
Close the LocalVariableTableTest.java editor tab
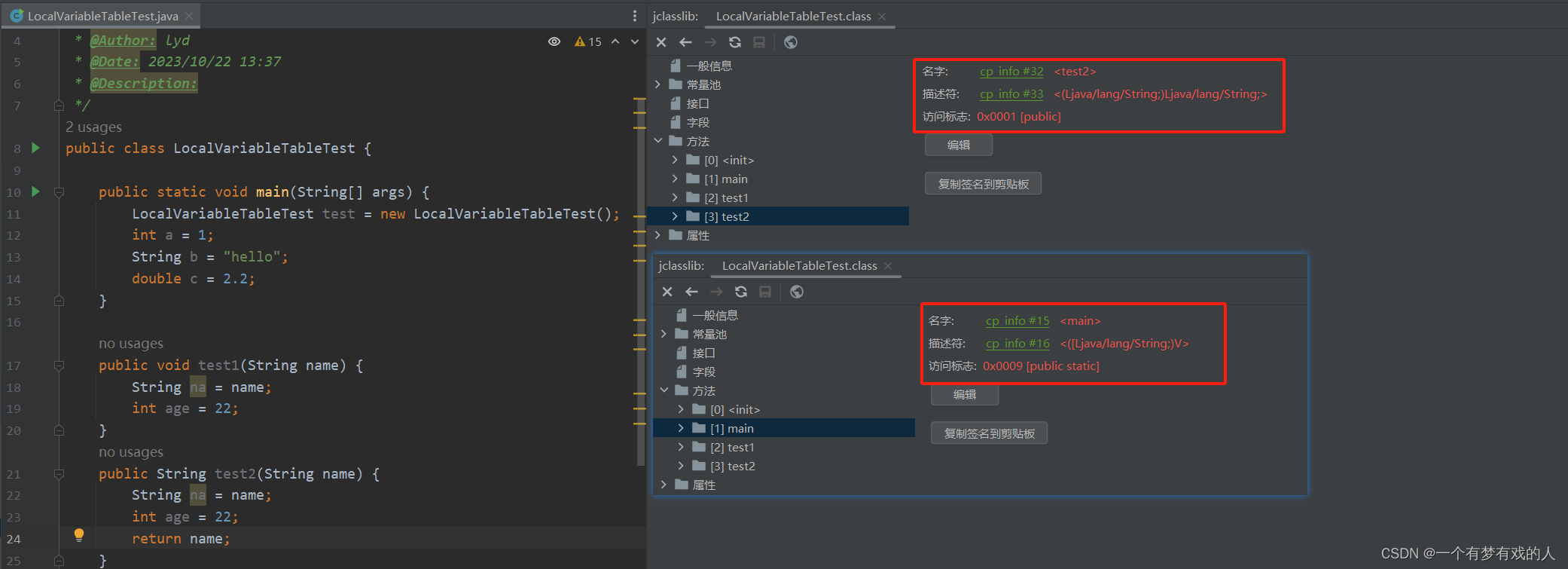pos(189,16)
